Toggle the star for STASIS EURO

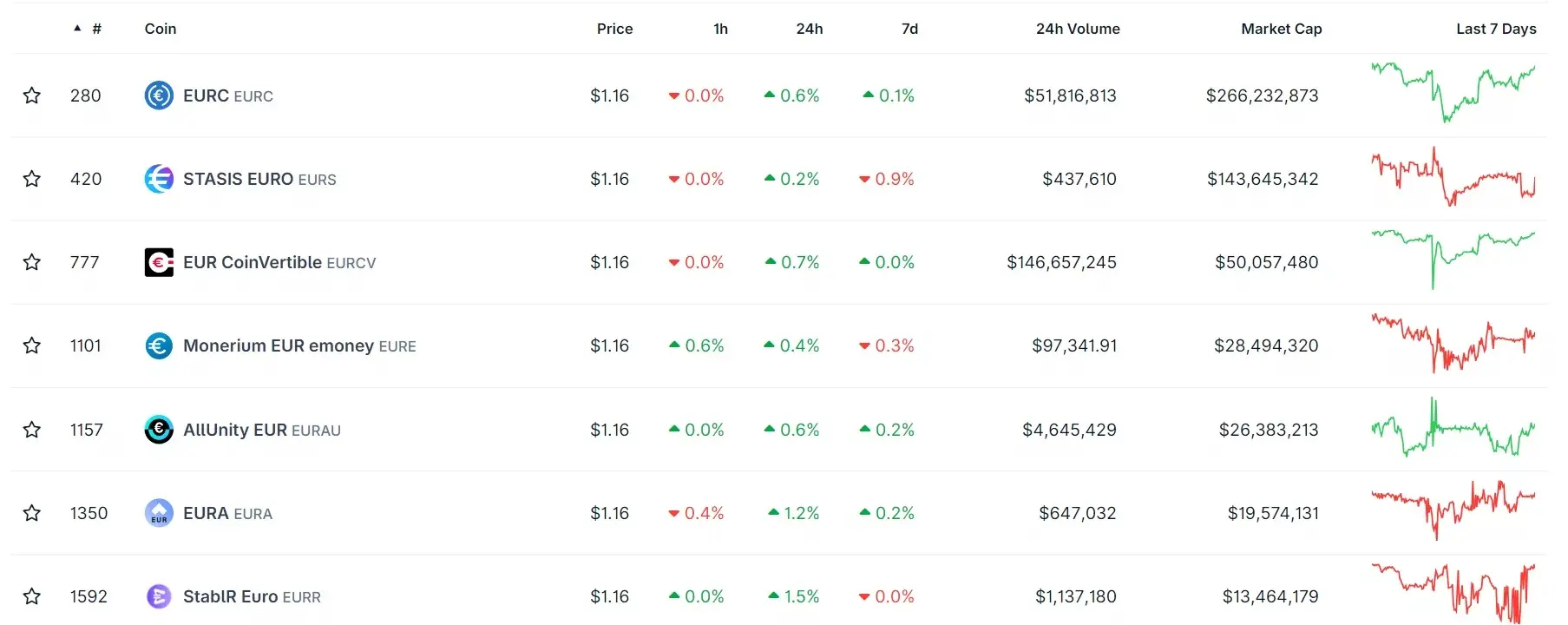click(32, 179)
